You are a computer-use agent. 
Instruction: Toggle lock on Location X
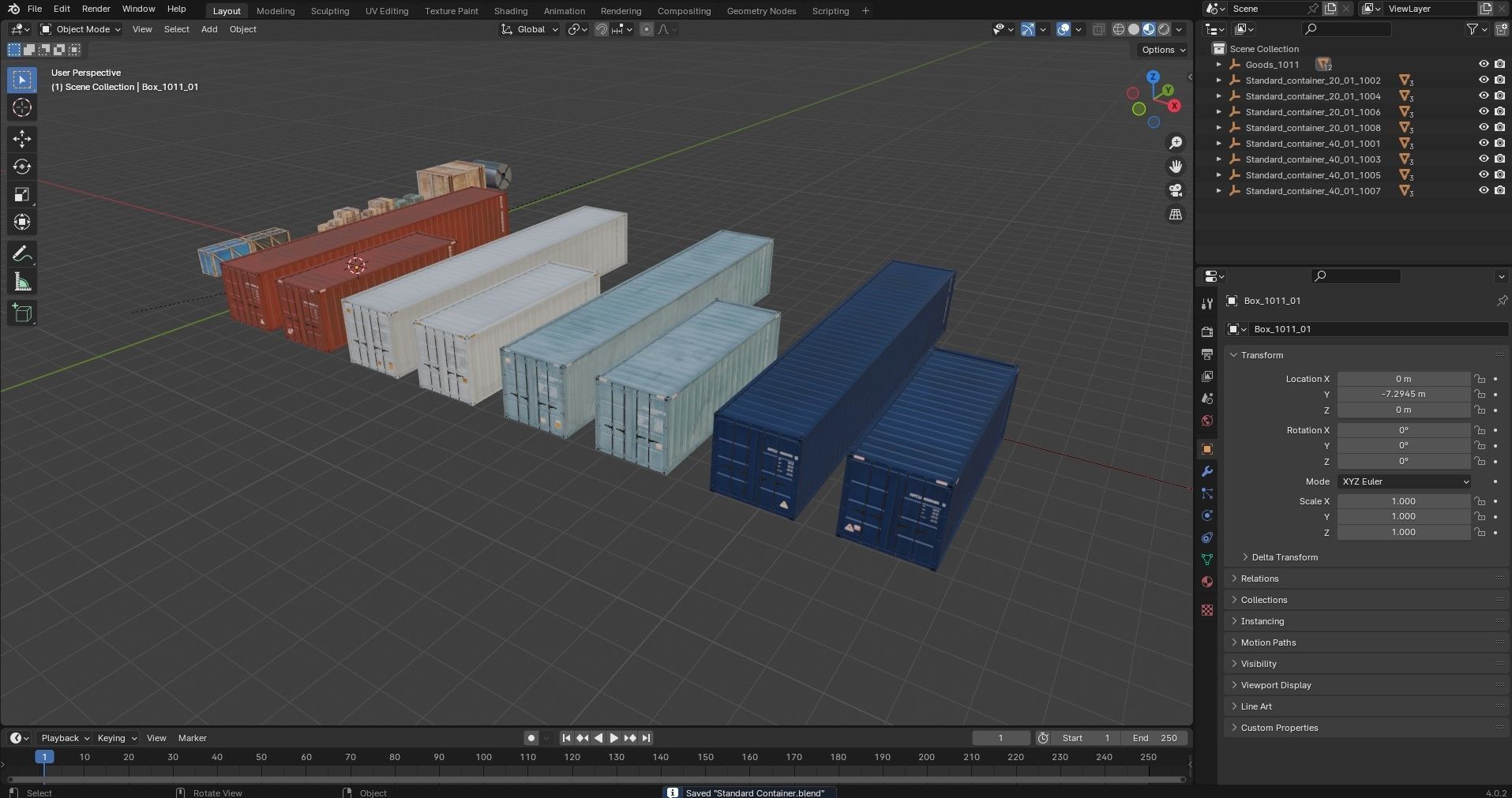point(1480,379)
